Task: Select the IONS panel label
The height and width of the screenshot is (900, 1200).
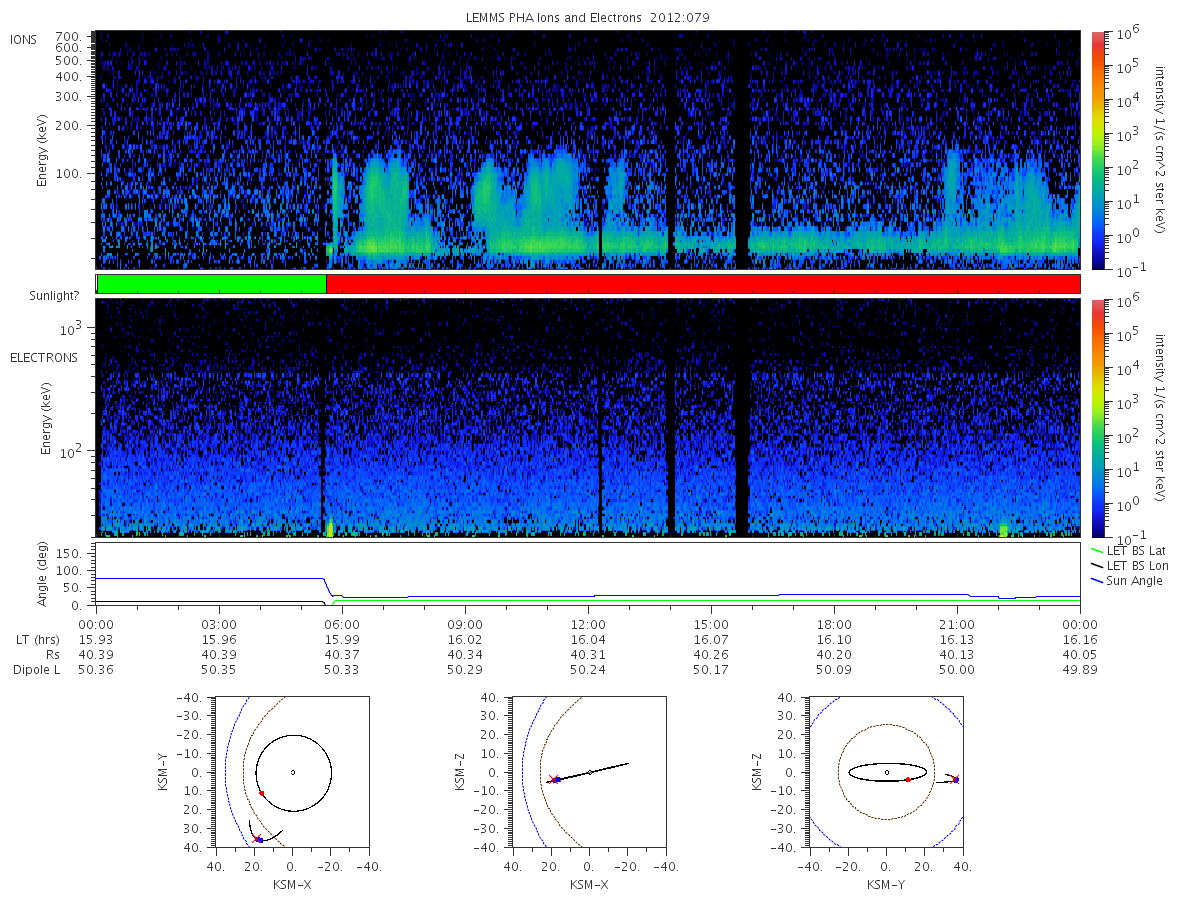Action: coord(24,40)
